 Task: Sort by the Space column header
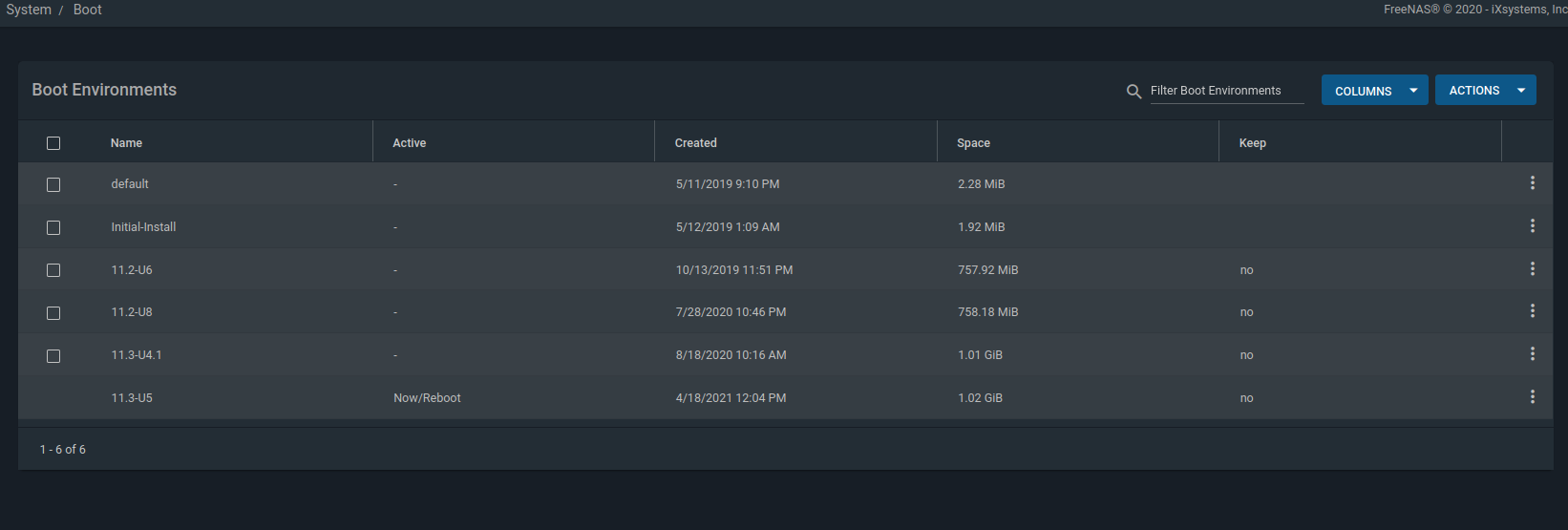(973, 143)
